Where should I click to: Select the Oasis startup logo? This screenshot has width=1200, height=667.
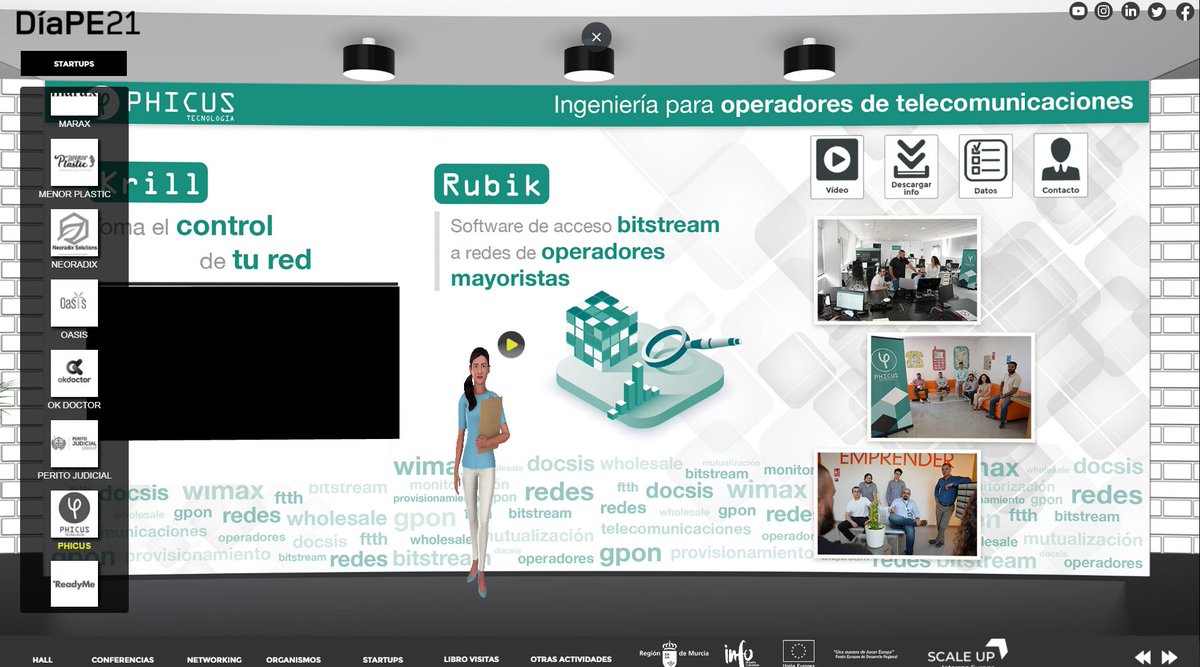(x=74, y=303)
